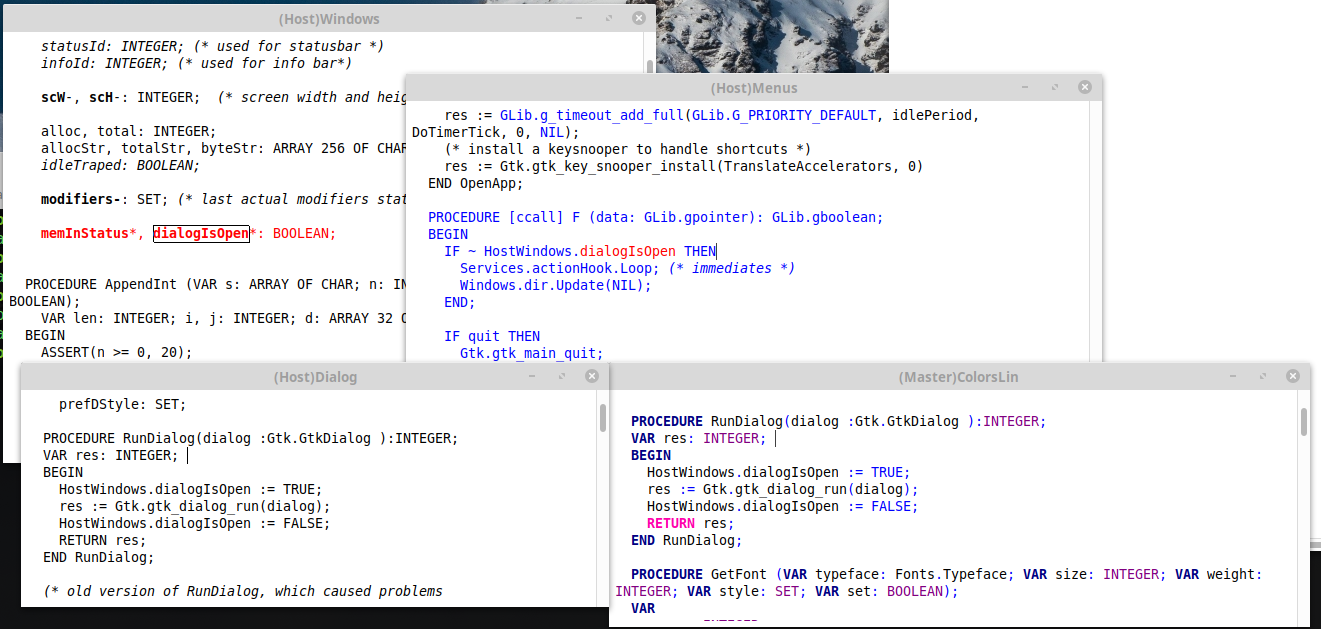
Task: Minimize the (Host)Menus window
Action: click(x=1025, y=89)
